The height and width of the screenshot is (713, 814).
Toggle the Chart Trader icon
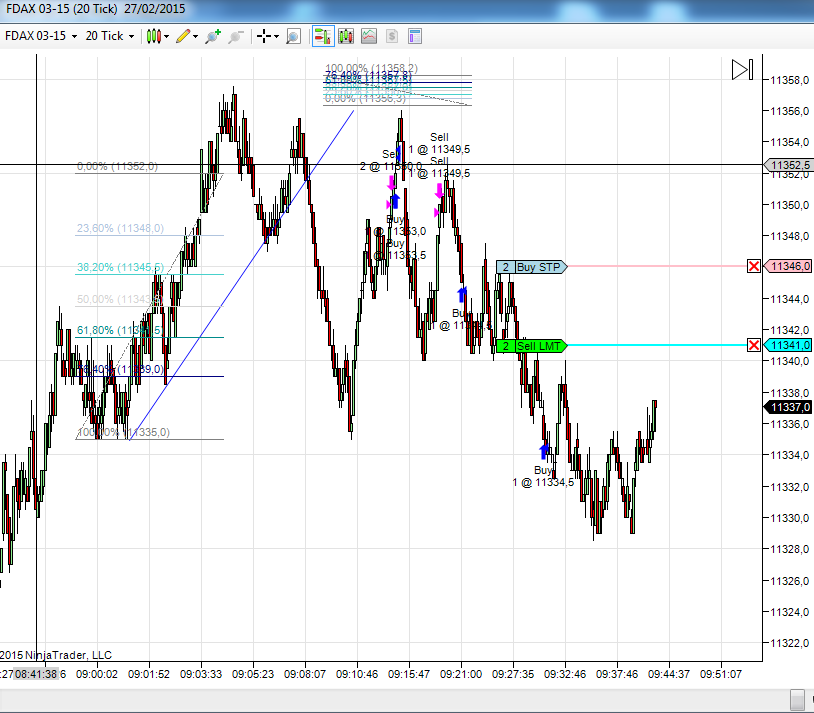pos(323,36)
